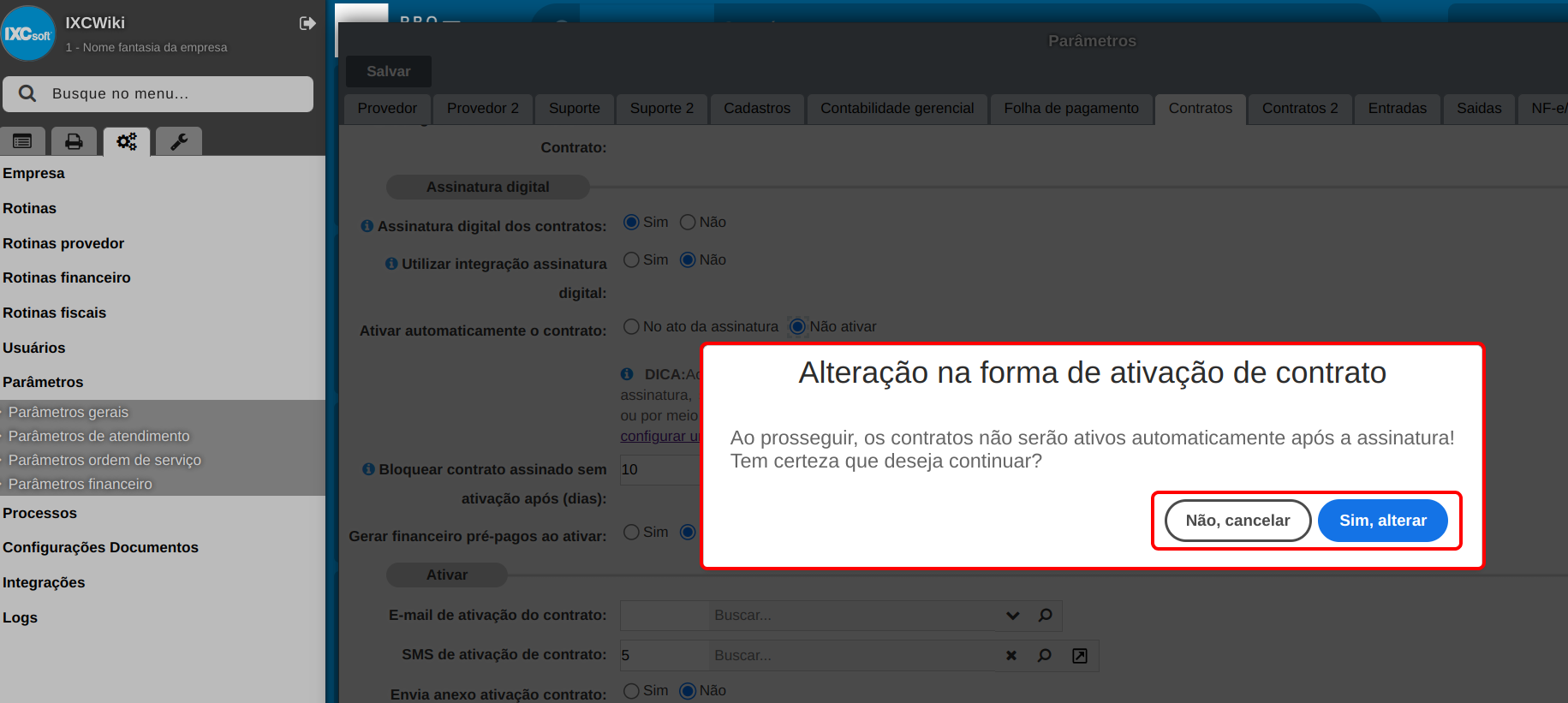Viewport: 1568px width, 703px height.
Task: Open Folha de pagamento tab
Action: (x=1071, y=109)
